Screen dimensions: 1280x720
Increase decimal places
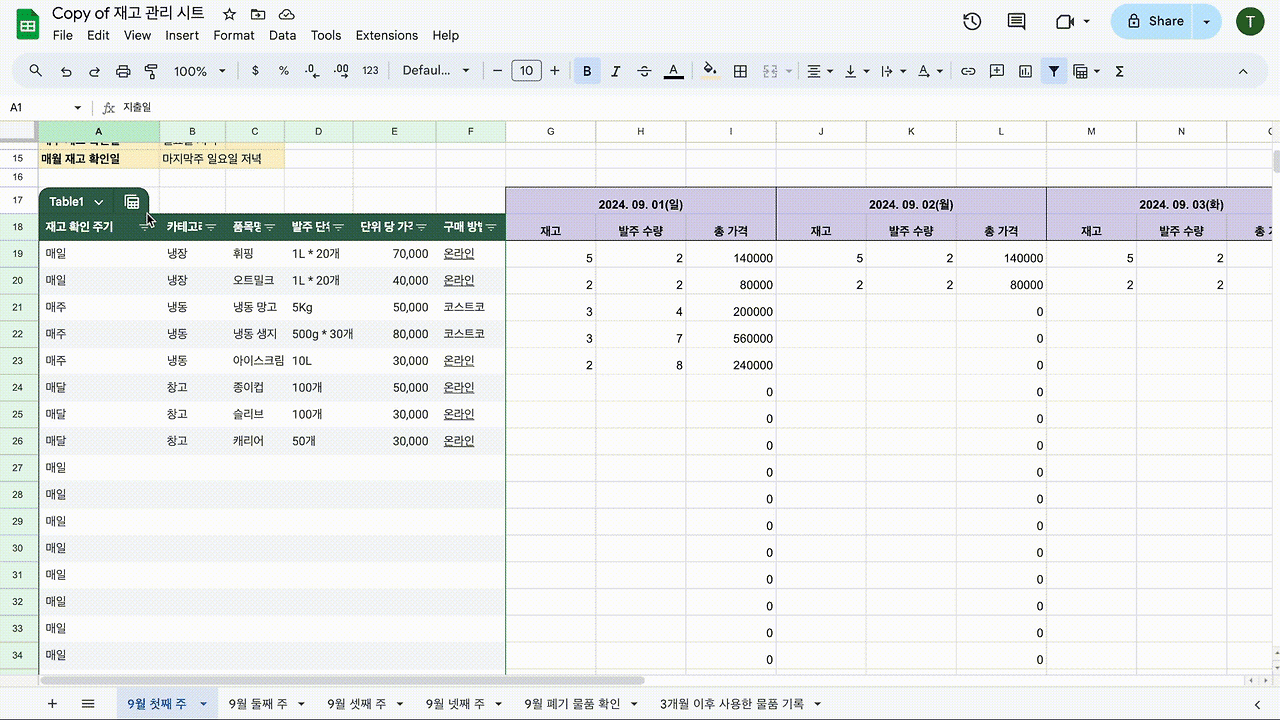341,71
